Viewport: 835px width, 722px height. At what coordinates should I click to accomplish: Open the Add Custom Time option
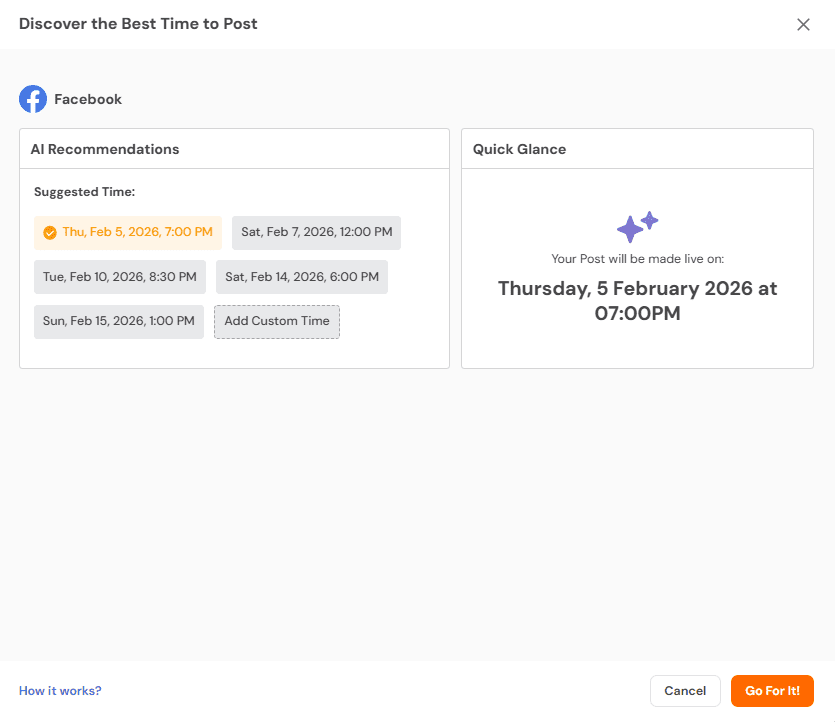276,322
